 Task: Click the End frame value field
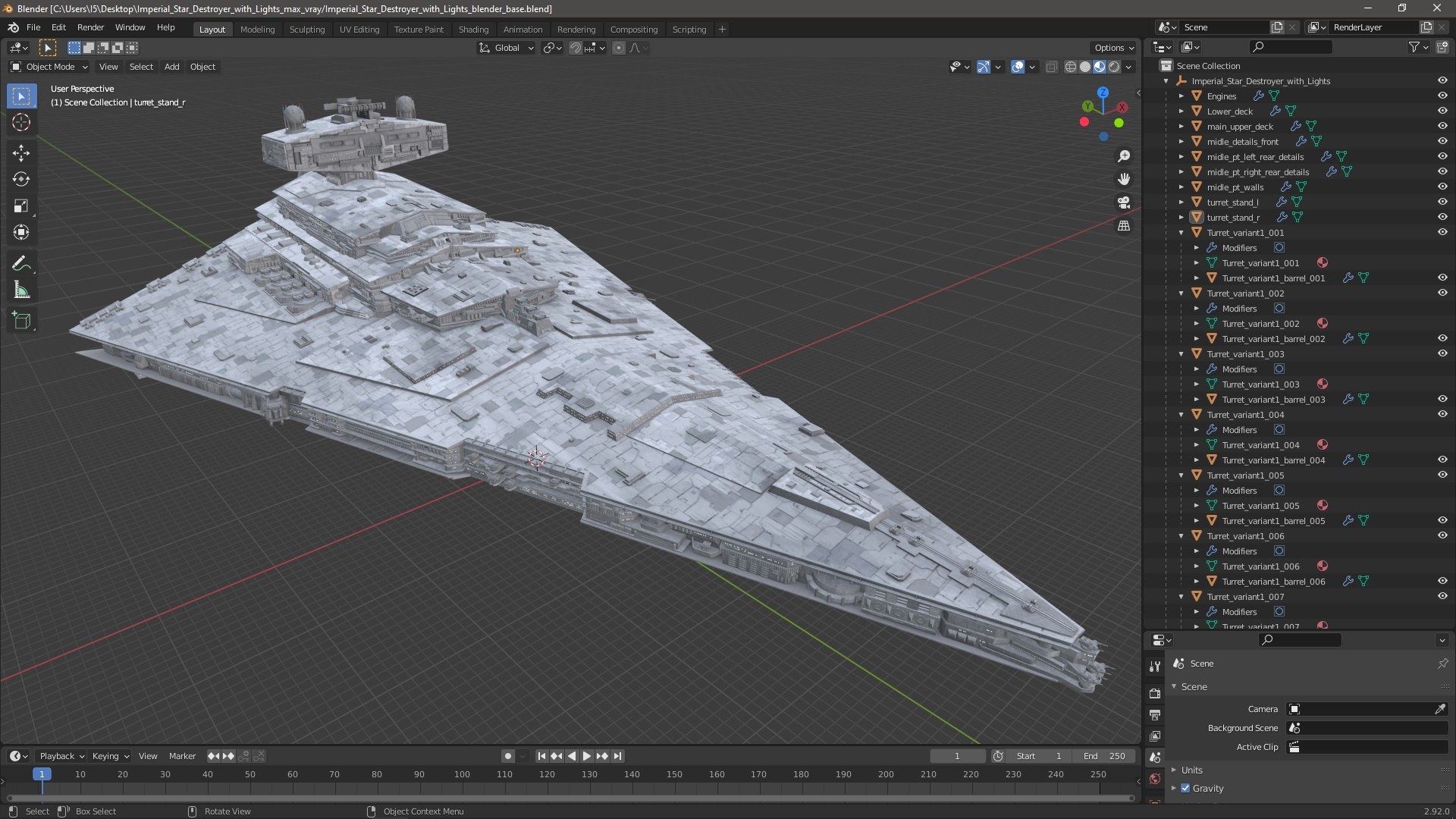[x=1104, y=756]
